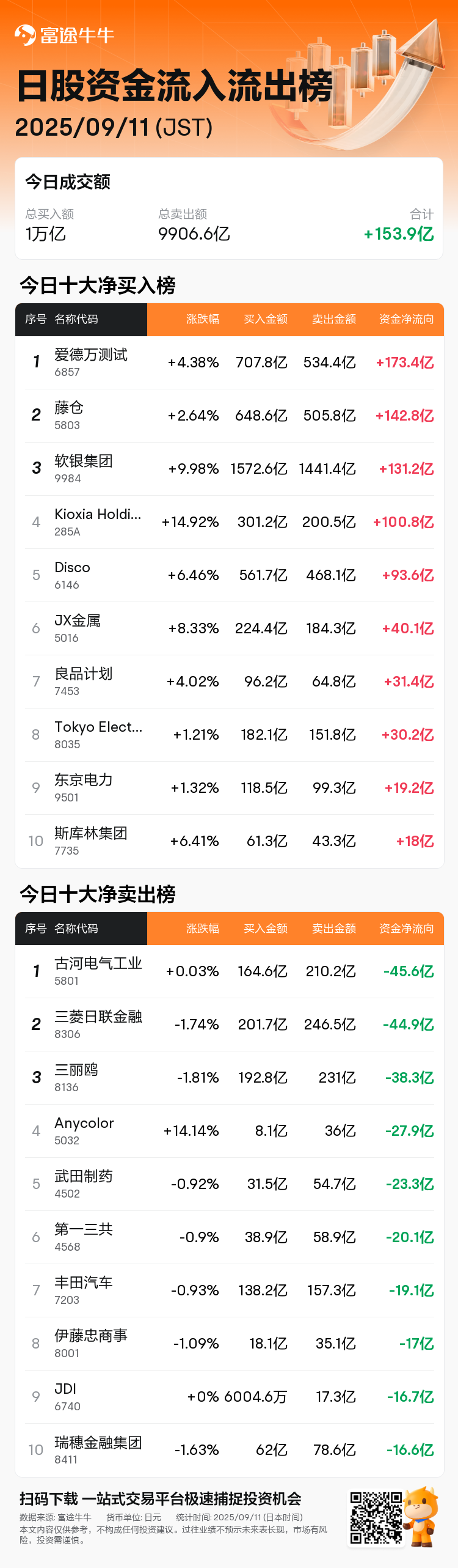Screen dimensions: 458x1568
Task: Click the bull mascot icon
Action: click(421, 1516)
